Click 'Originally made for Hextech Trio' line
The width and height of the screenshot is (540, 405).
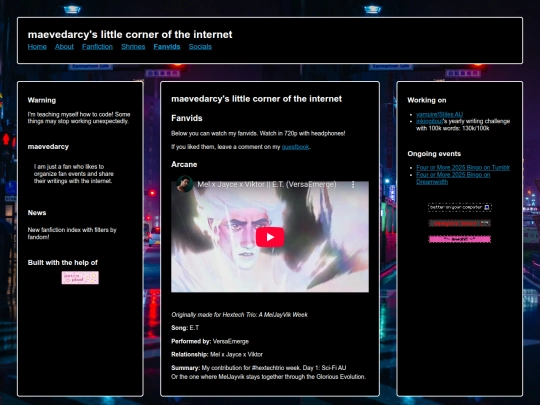coord(239,315)
